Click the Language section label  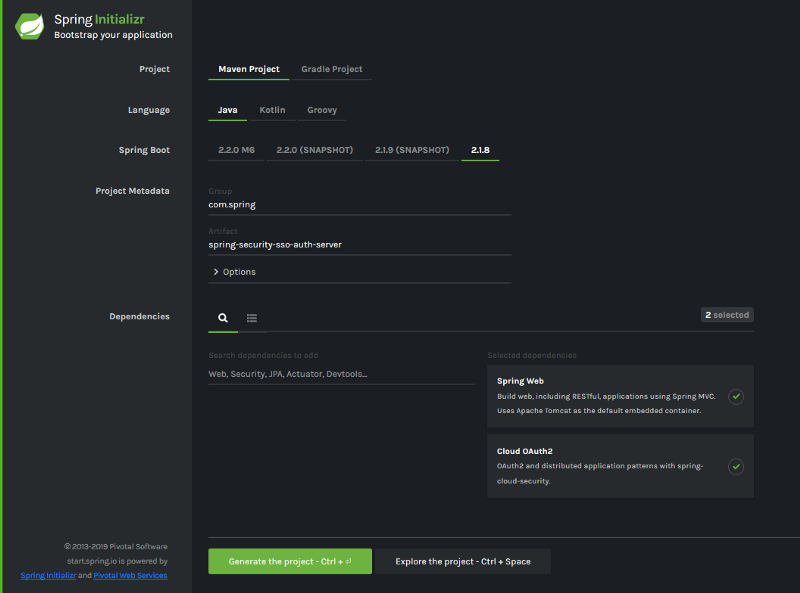(149, 110)
